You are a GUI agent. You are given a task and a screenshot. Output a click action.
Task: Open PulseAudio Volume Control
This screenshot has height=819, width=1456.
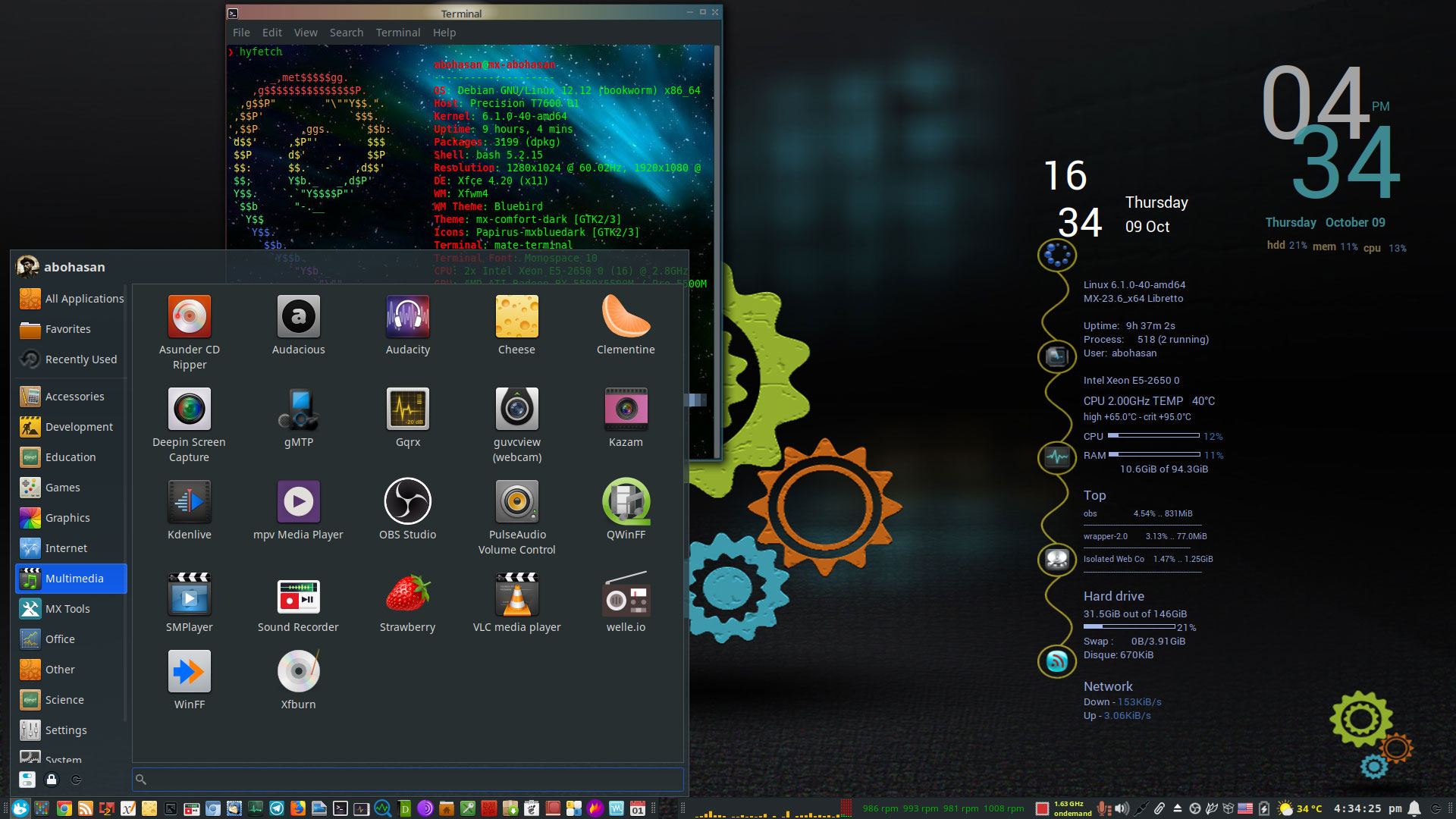(516, 516)
